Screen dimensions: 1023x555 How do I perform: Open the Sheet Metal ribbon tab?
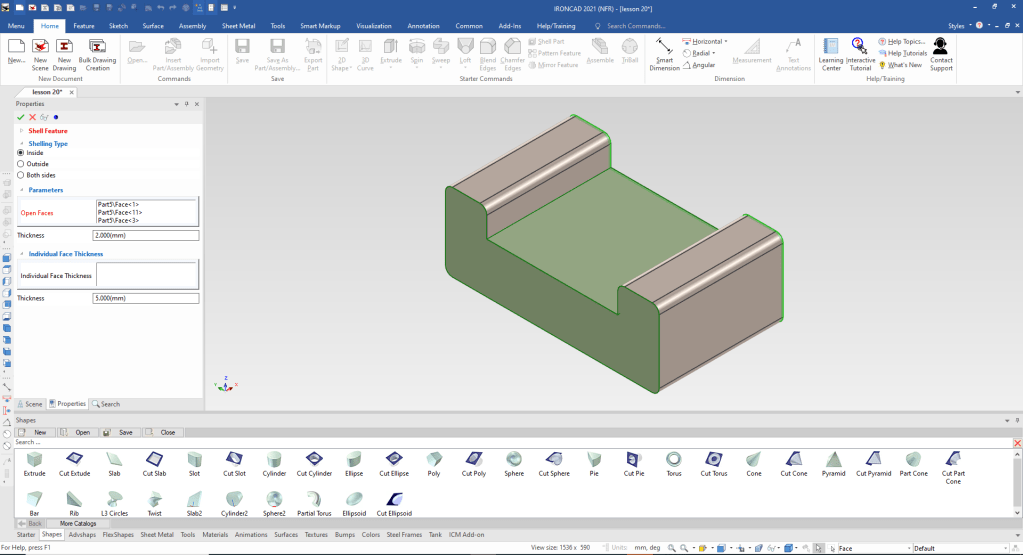click(237, 25)
